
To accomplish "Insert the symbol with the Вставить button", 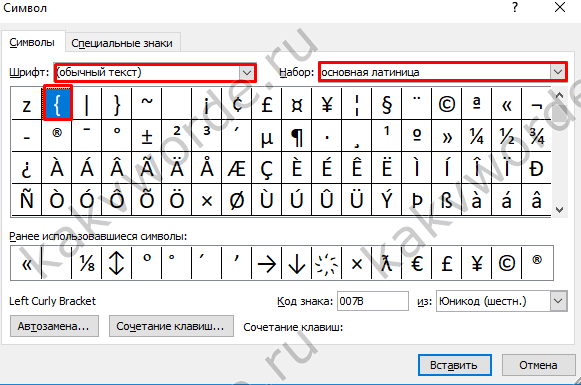I will [455, 365].
